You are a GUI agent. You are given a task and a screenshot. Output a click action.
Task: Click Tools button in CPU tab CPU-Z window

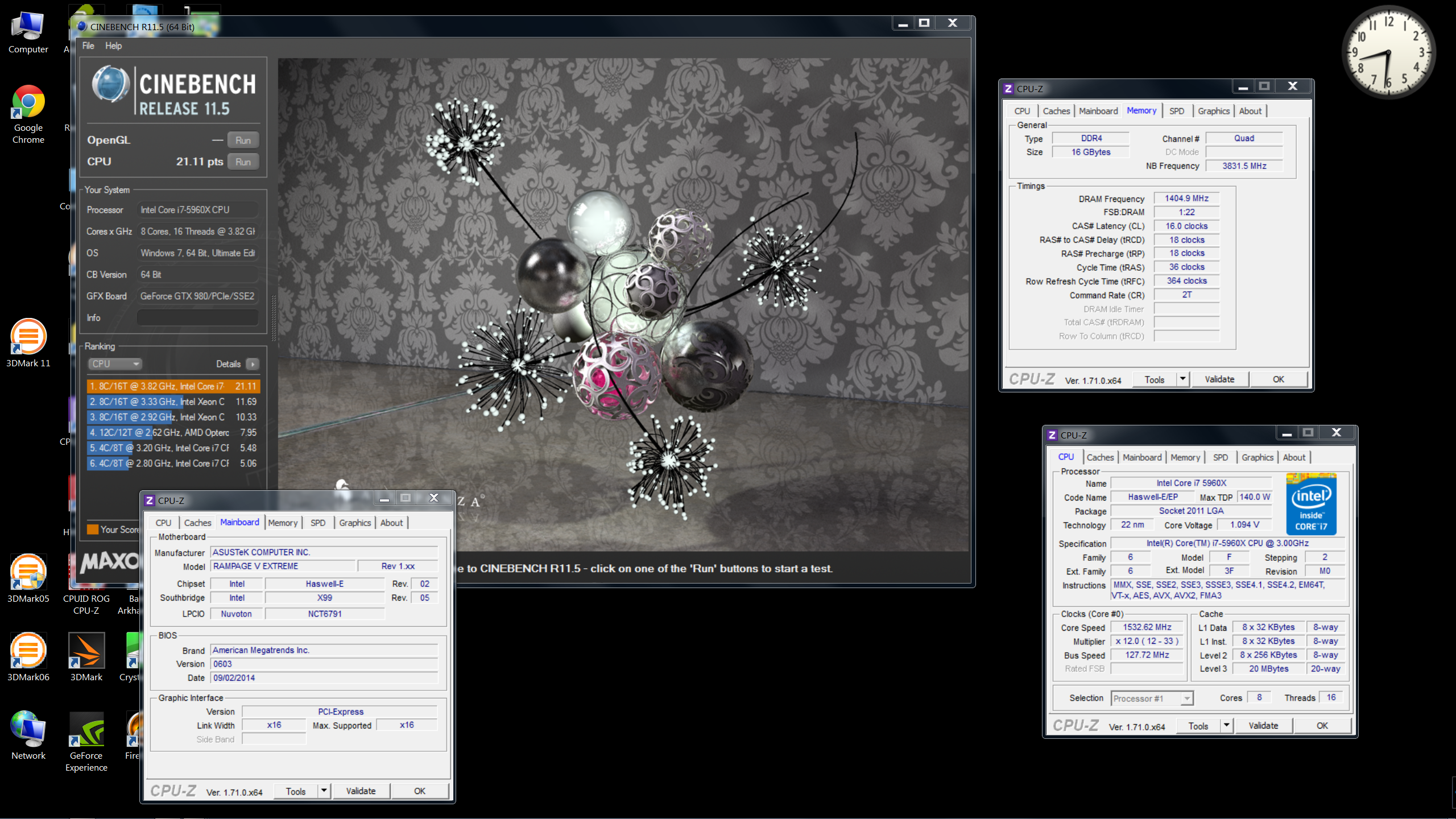[x=1198, y=725]
